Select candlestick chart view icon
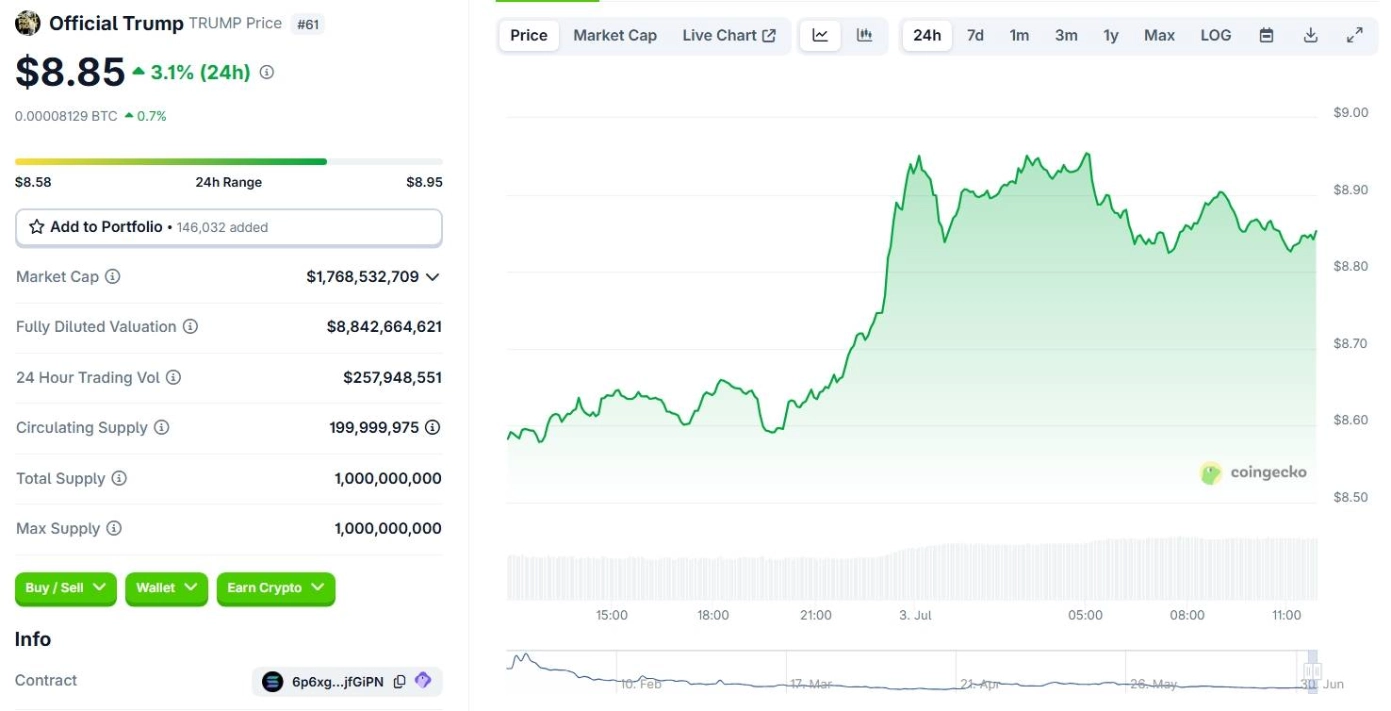 coord(865,35)
